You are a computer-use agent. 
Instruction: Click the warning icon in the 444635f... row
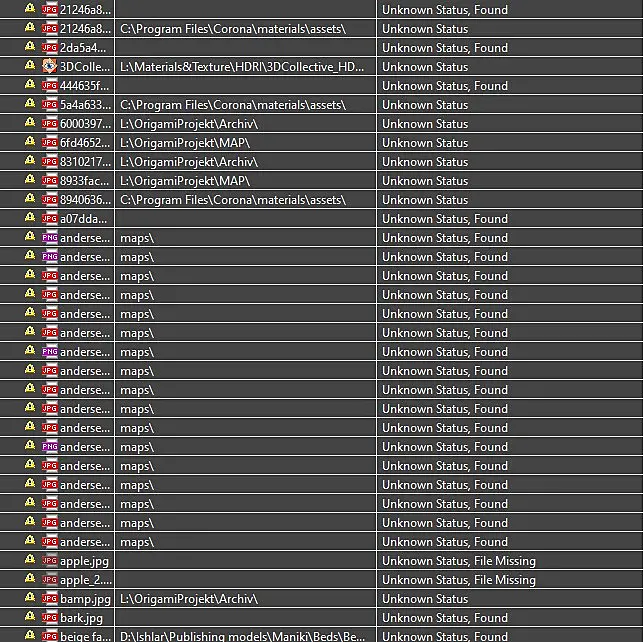click(30, 84)
